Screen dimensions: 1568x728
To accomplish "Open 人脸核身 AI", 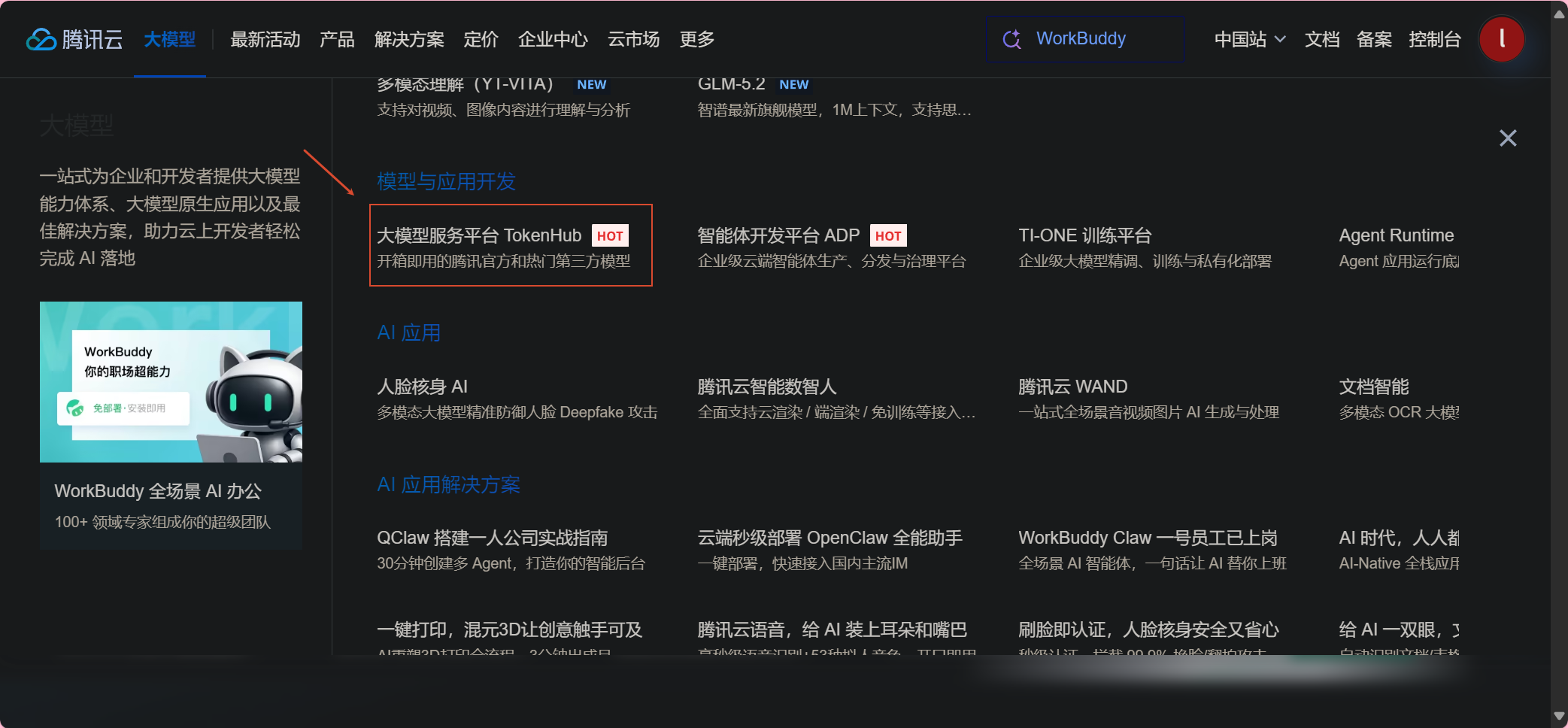I will click(422, 387).
